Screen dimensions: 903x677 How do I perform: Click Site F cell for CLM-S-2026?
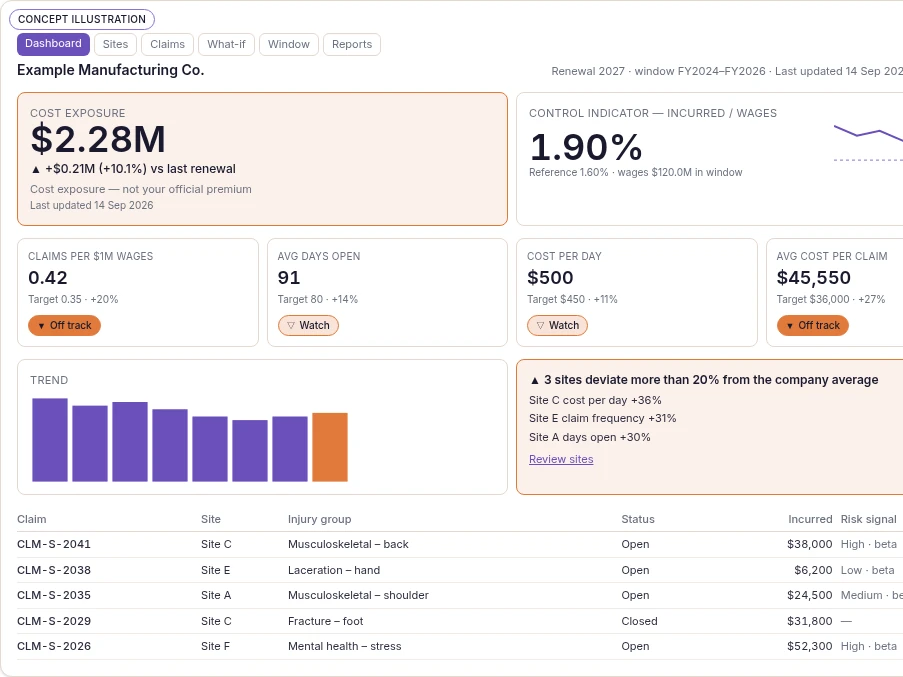point(215,646)
